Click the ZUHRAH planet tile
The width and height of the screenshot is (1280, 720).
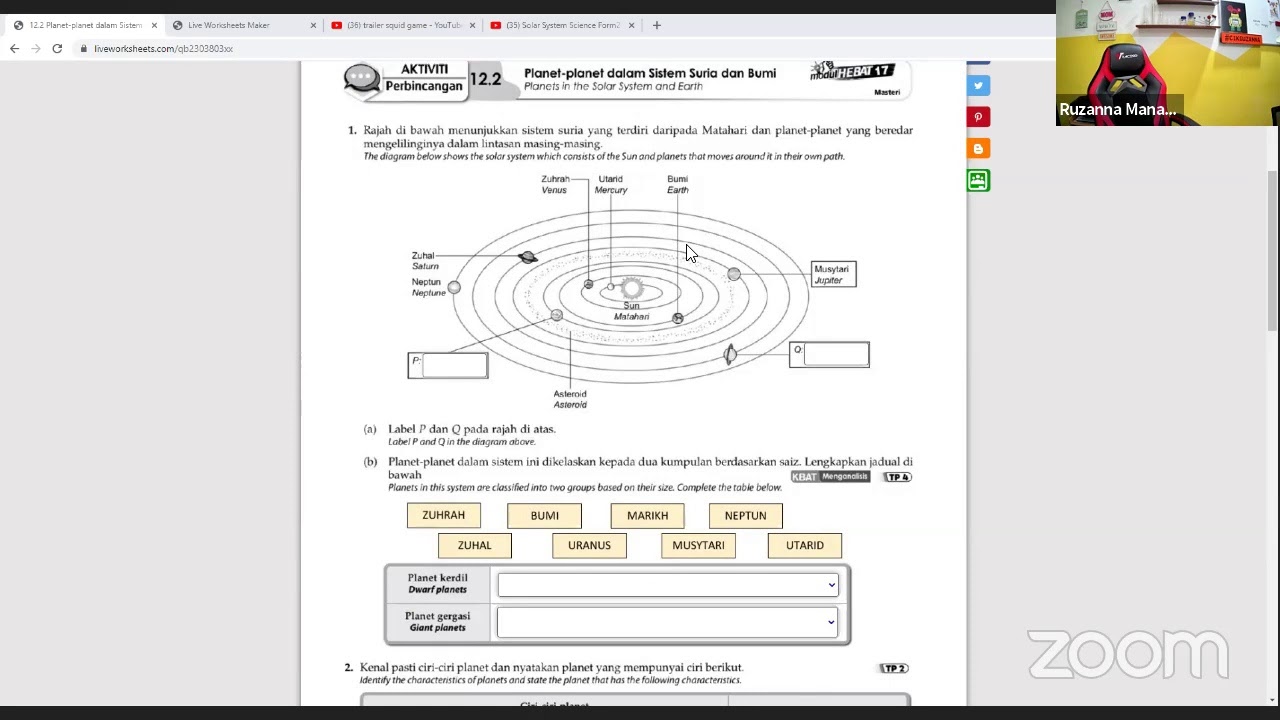click(x=443, y=515)
